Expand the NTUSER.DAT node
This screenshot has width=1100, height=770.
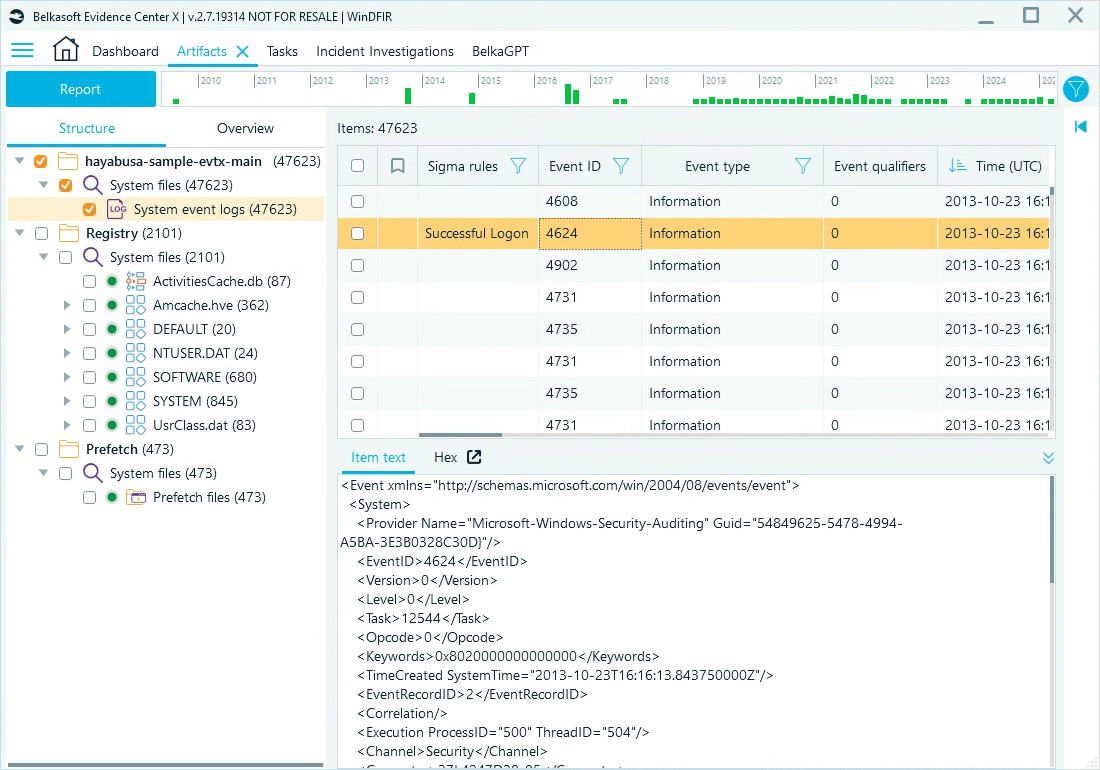tap(67, 353)
